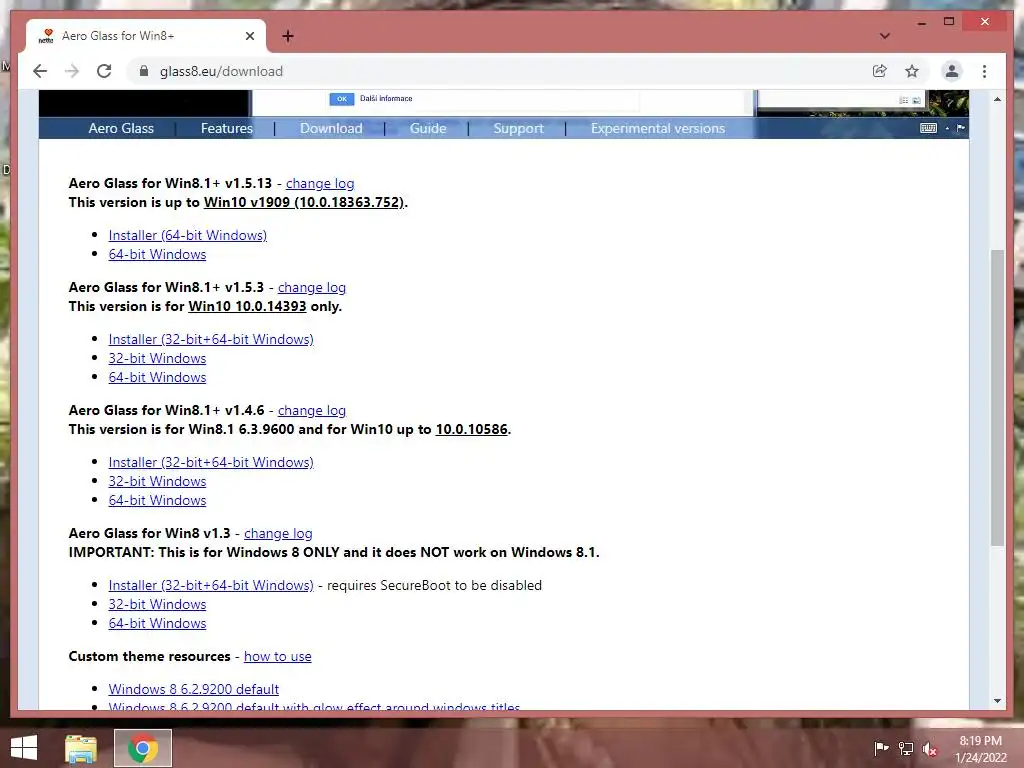Open Windows 8 6.2.9200 default resource
The height and width of the screenshot is (768, 1024).
point(193,689)
